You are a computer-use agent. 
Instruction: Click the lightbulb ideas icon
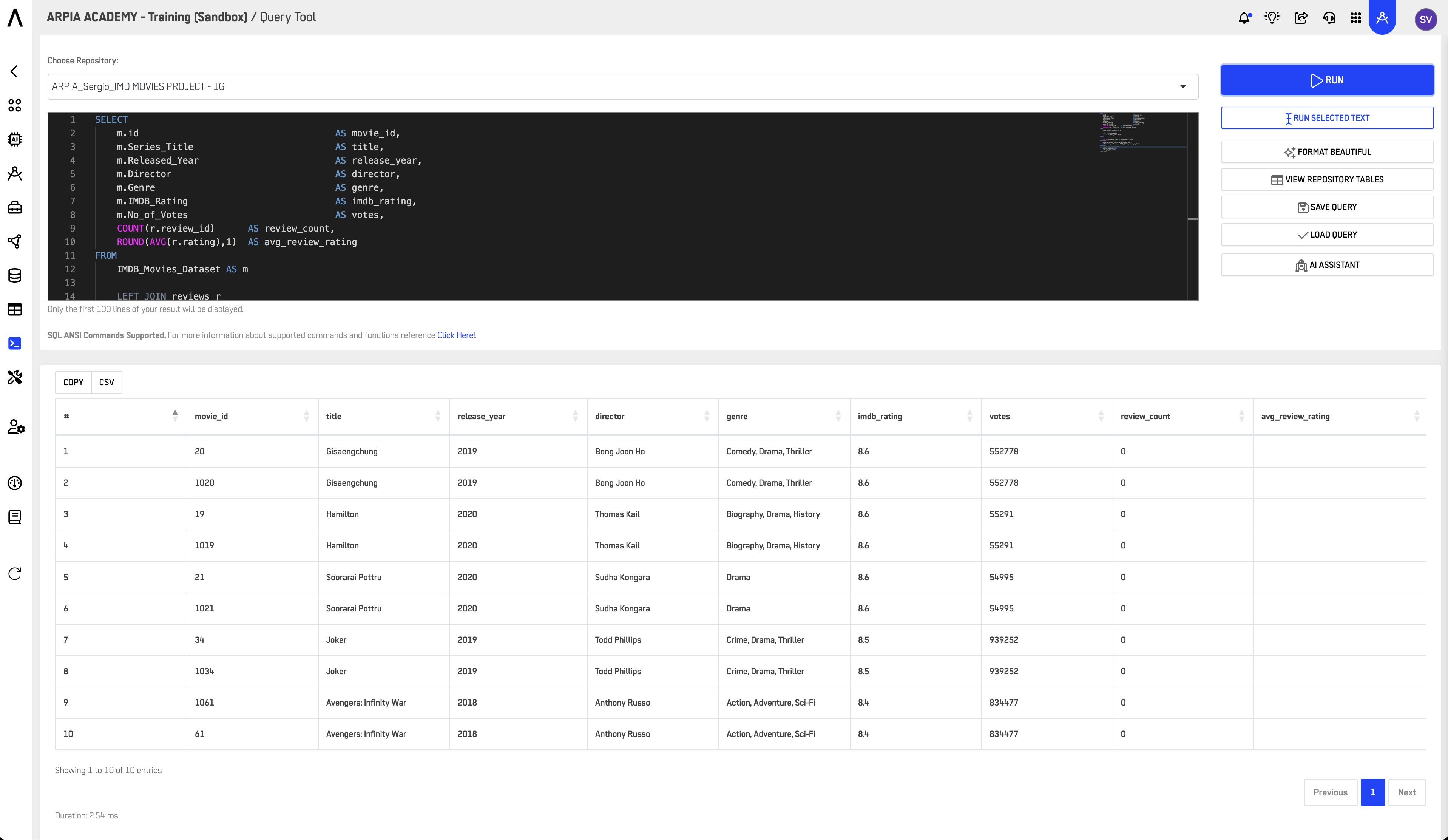(1272, 18)
